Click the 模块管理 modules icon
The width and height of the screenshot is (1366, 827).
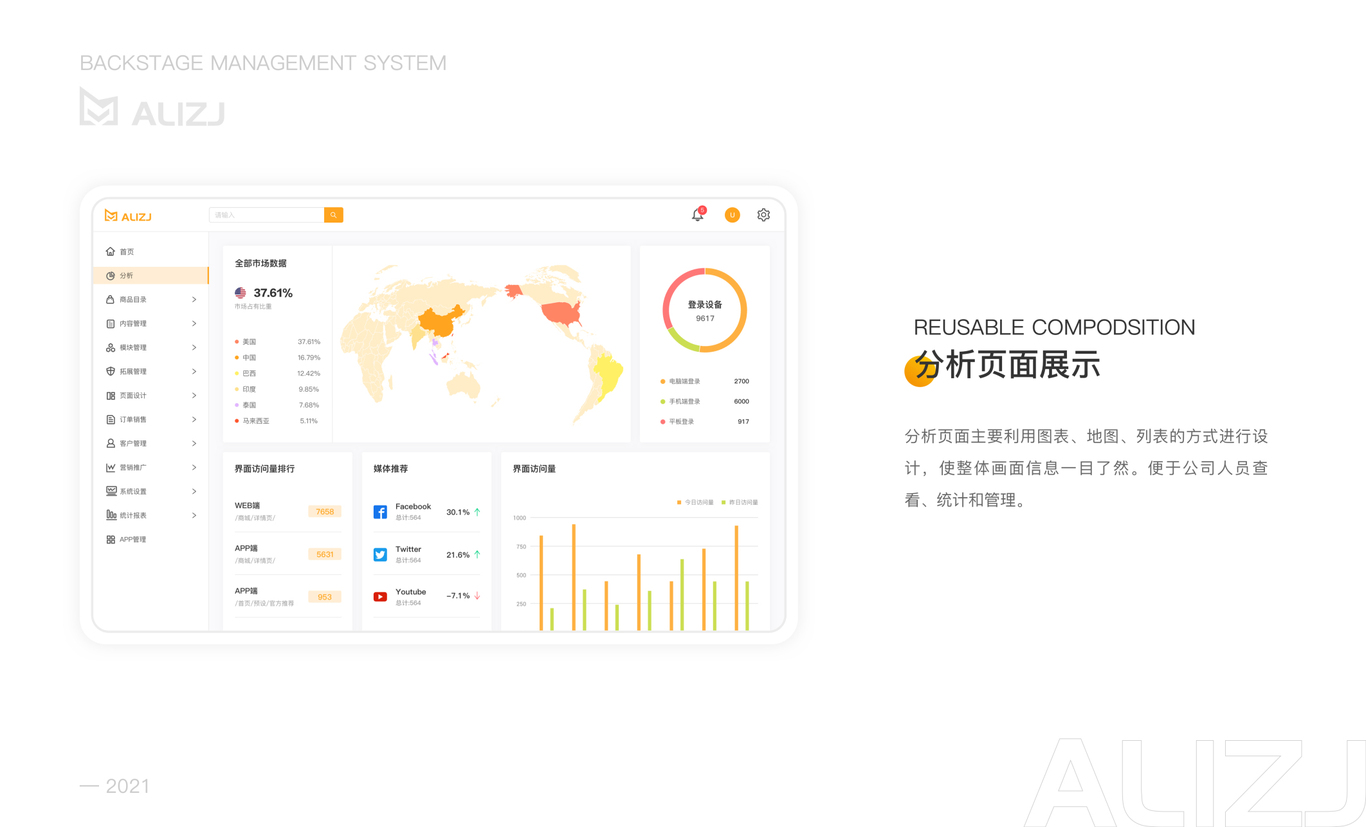pyautogui.click(x=110, y=347)
